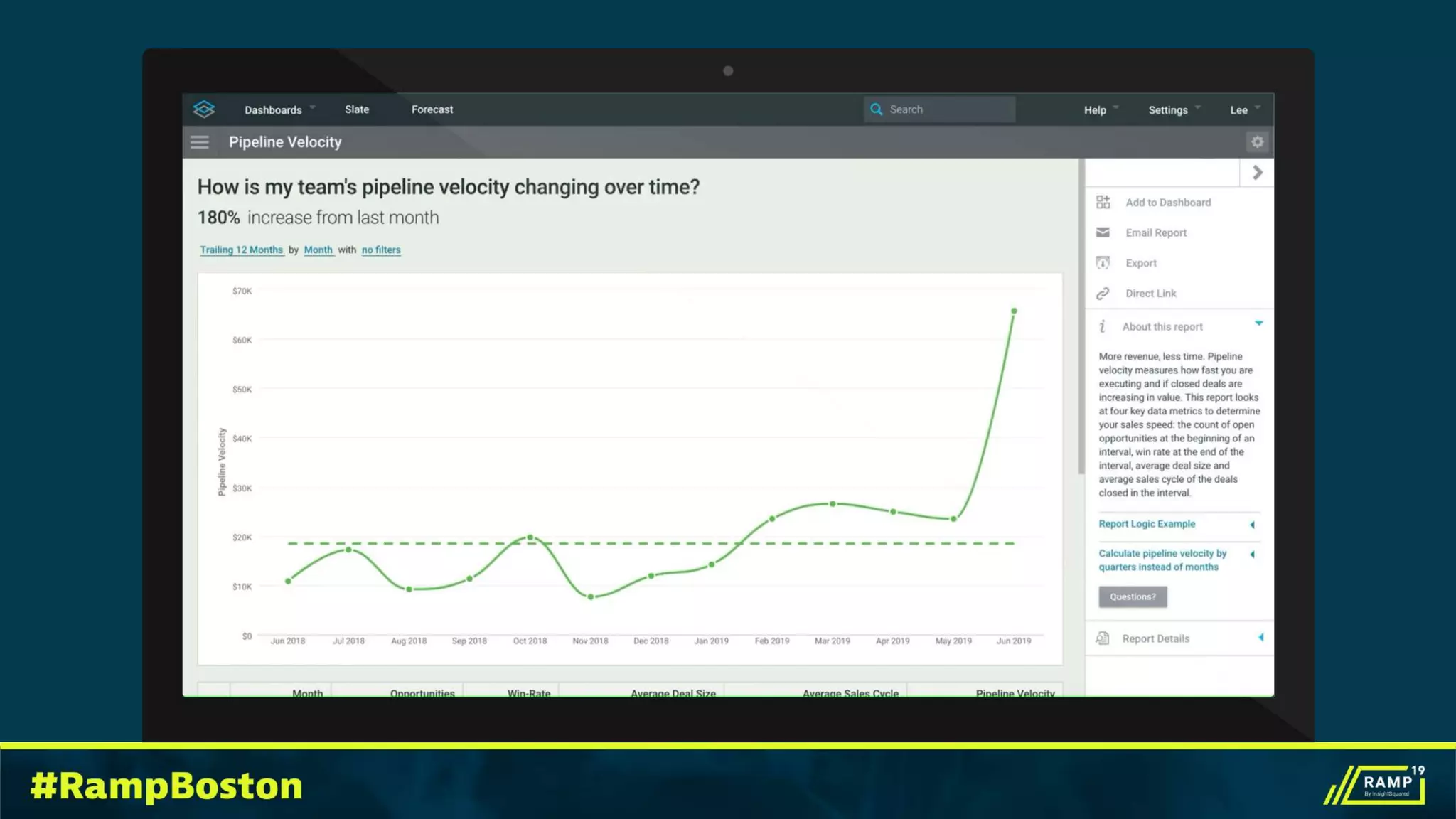Go to the Slate tab
The image size is (1456, 819).
click(x=357, y=109)
